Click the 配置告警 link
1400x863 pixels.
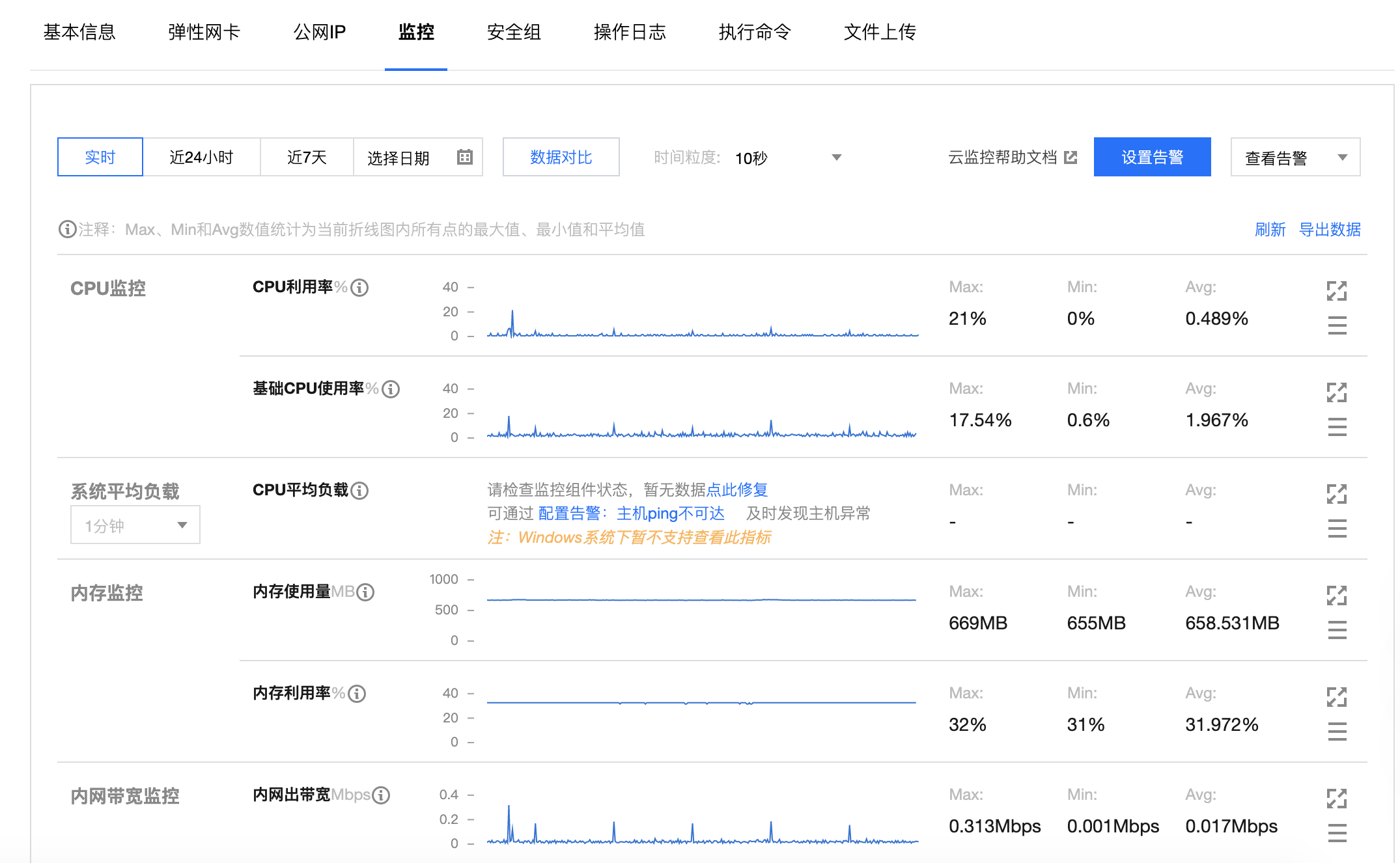[x=570, y=514]
